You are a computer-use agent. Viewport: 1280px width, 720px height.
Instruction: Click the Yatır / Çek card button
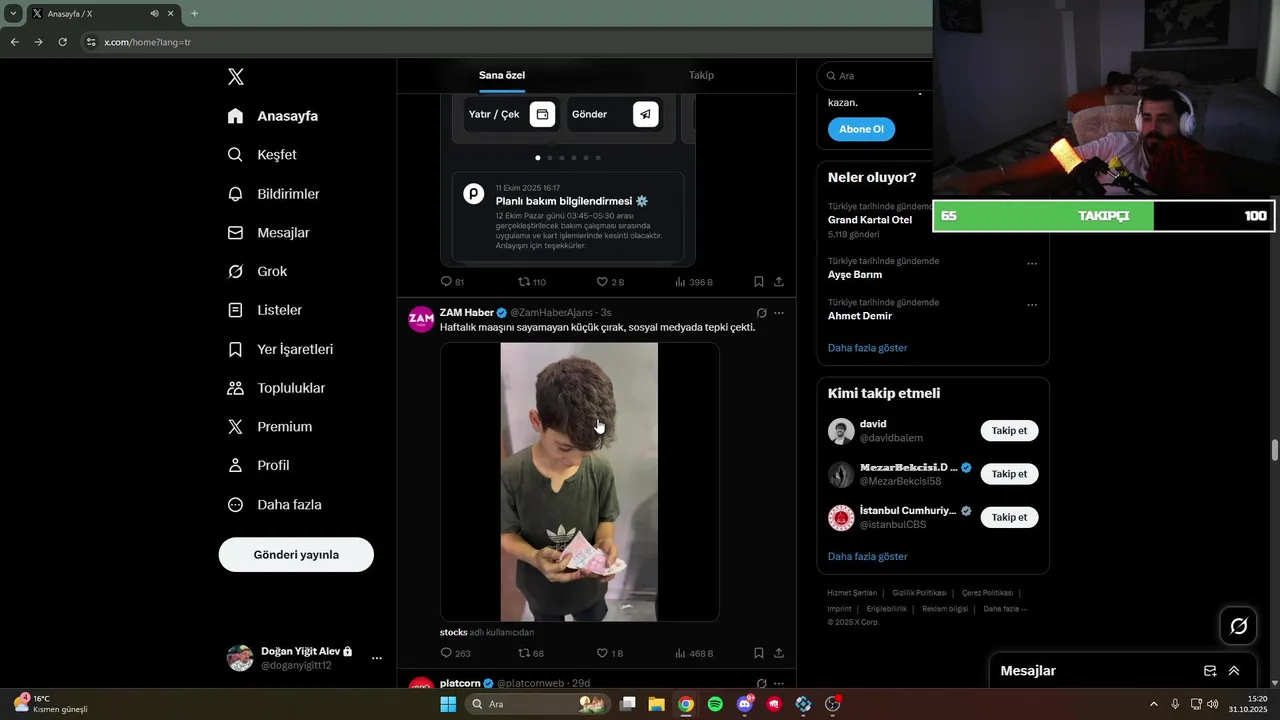point(511,114)
